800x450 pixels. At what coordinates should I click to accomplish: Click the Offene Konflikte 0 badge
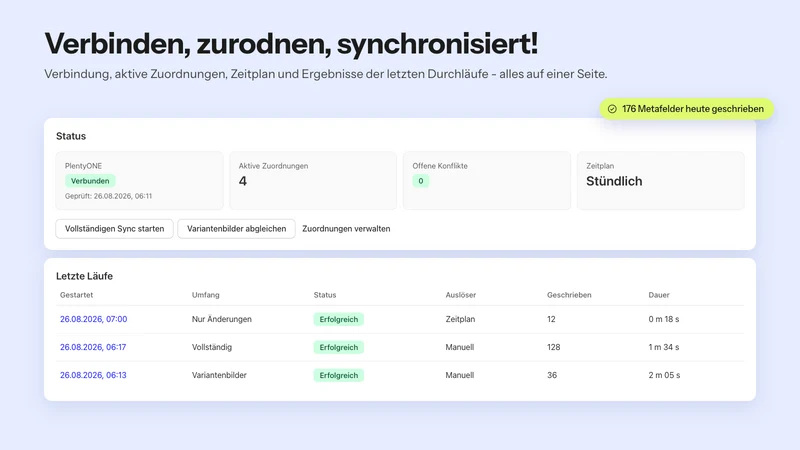coord(420,181)
